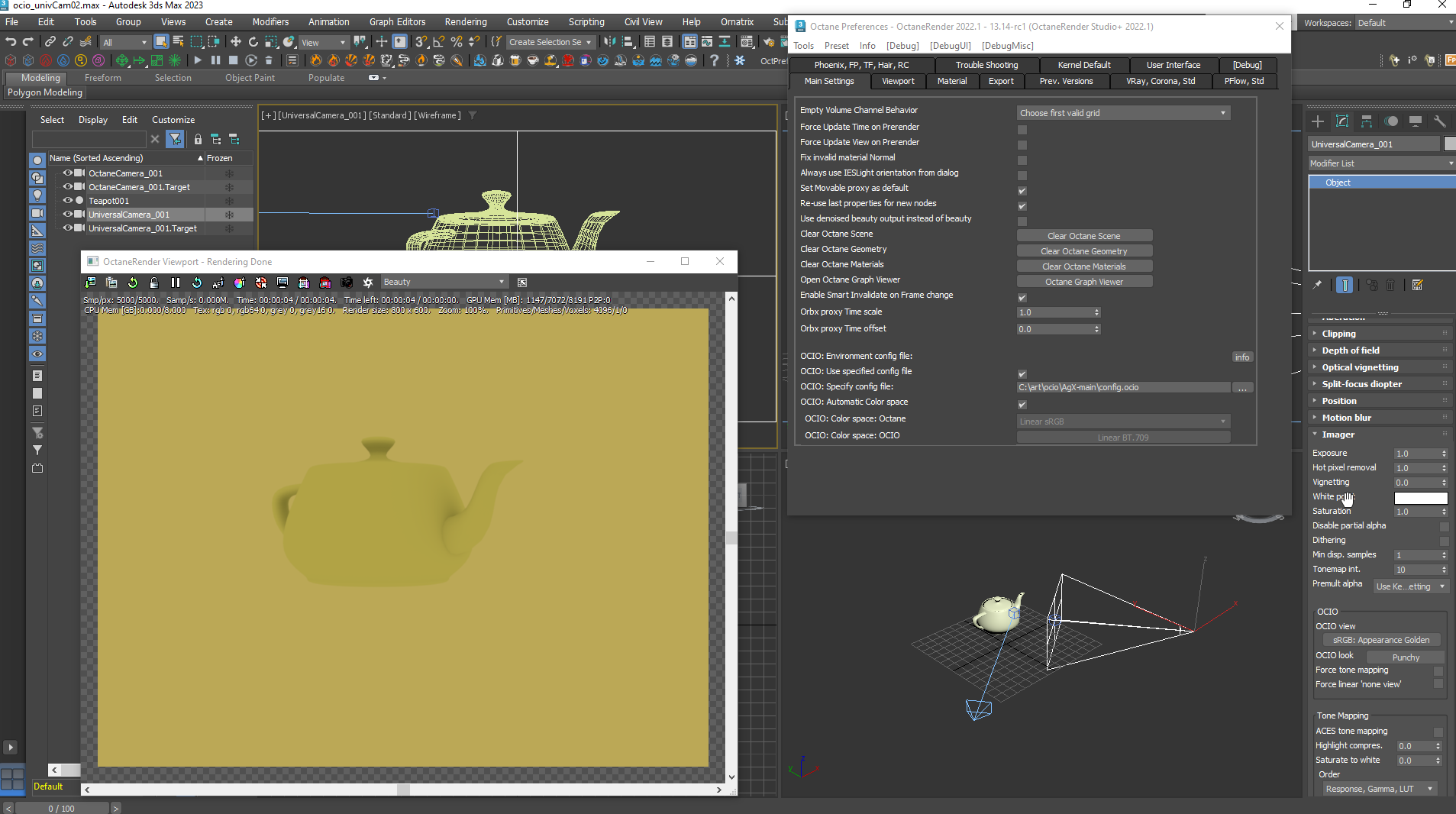This screenshot has height=814, width=1456.
Task: Enable Fix invalid material Normal checkbox
Action: [x=1022, y=160]
